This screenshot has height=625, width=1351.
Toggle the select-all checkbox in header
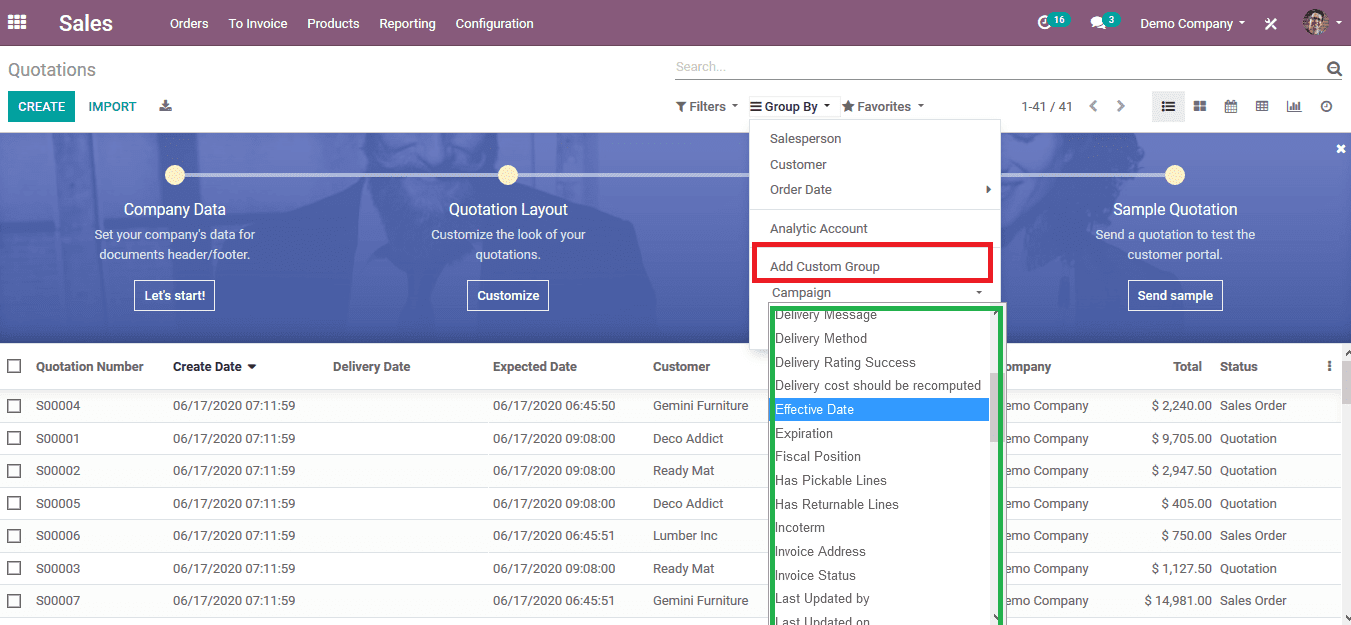(14, 366)
